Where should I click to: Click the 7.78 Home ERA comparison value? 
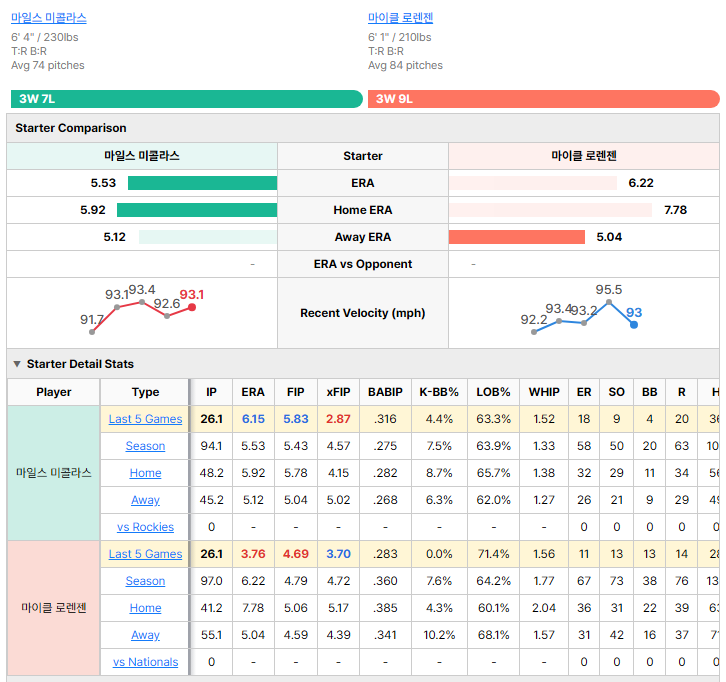(x=676, y=210)
